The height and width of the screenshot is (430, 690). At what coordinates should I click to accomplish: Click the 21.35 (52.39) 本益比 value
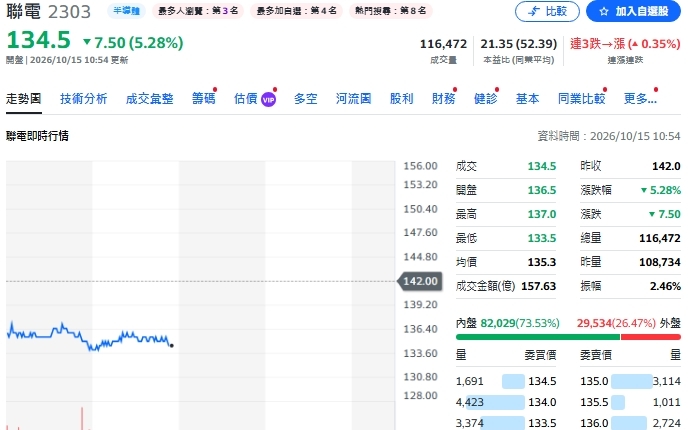click(x=518, y=44)
